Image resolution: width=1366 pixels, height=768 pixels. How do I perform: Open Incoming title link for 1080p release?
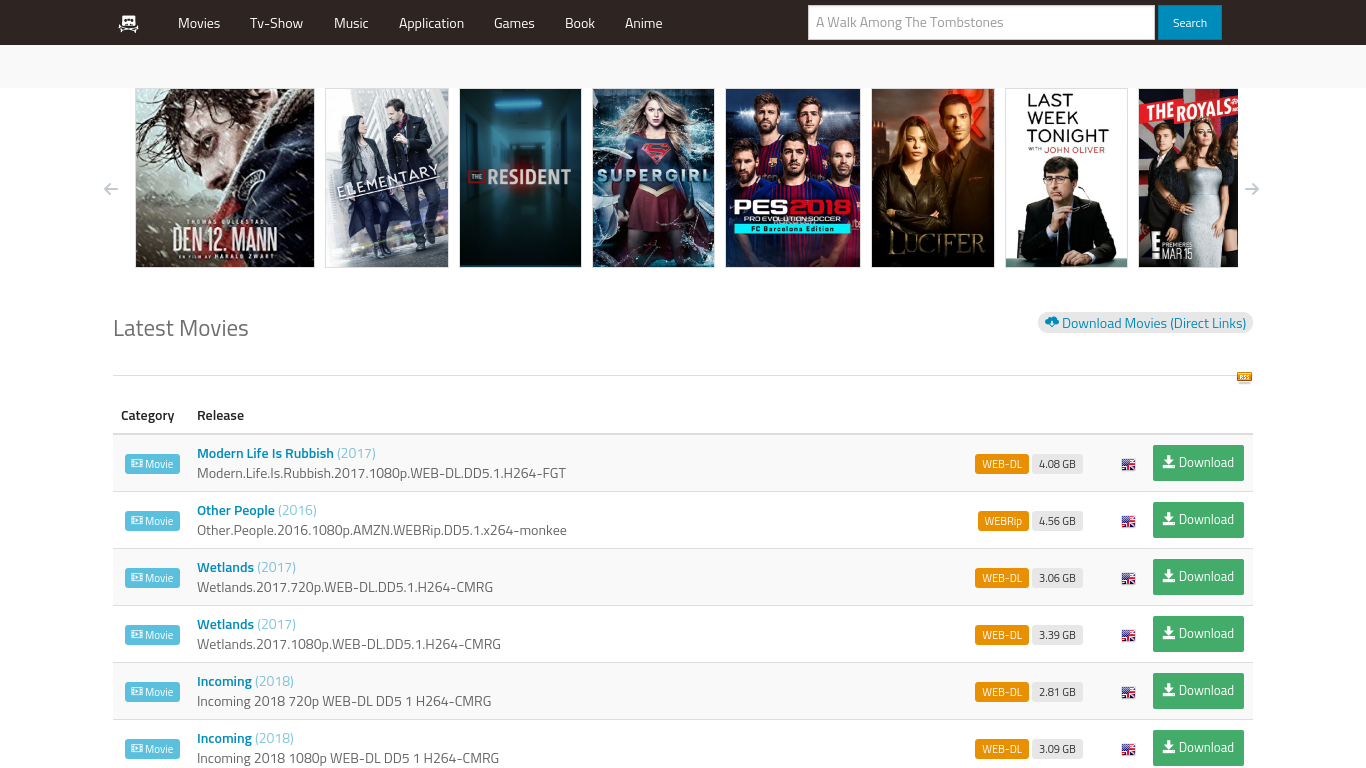click(224, 739)
